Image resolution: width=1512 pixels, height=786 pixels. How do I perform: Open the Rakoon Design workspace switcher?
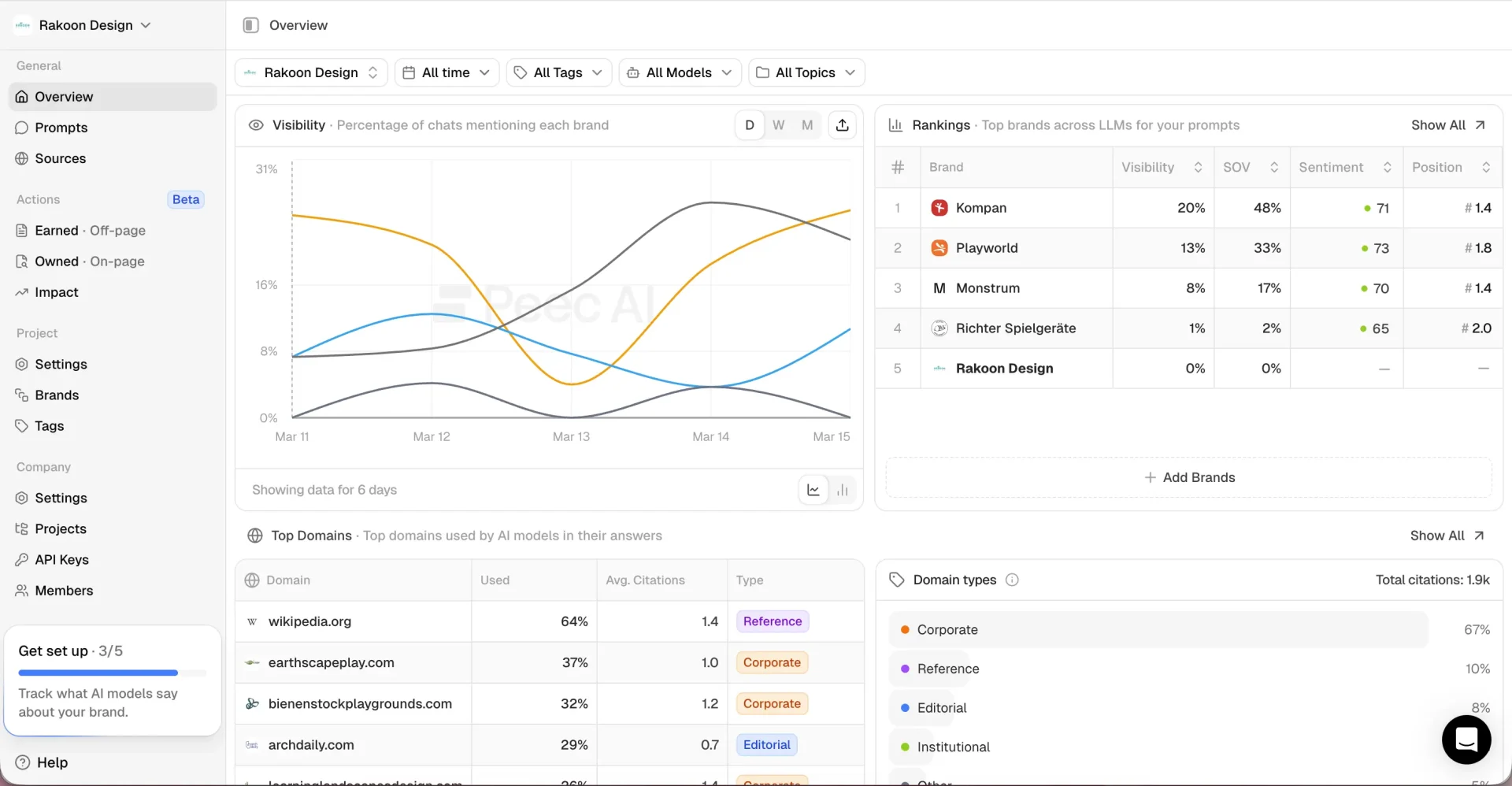click(82, 24)
